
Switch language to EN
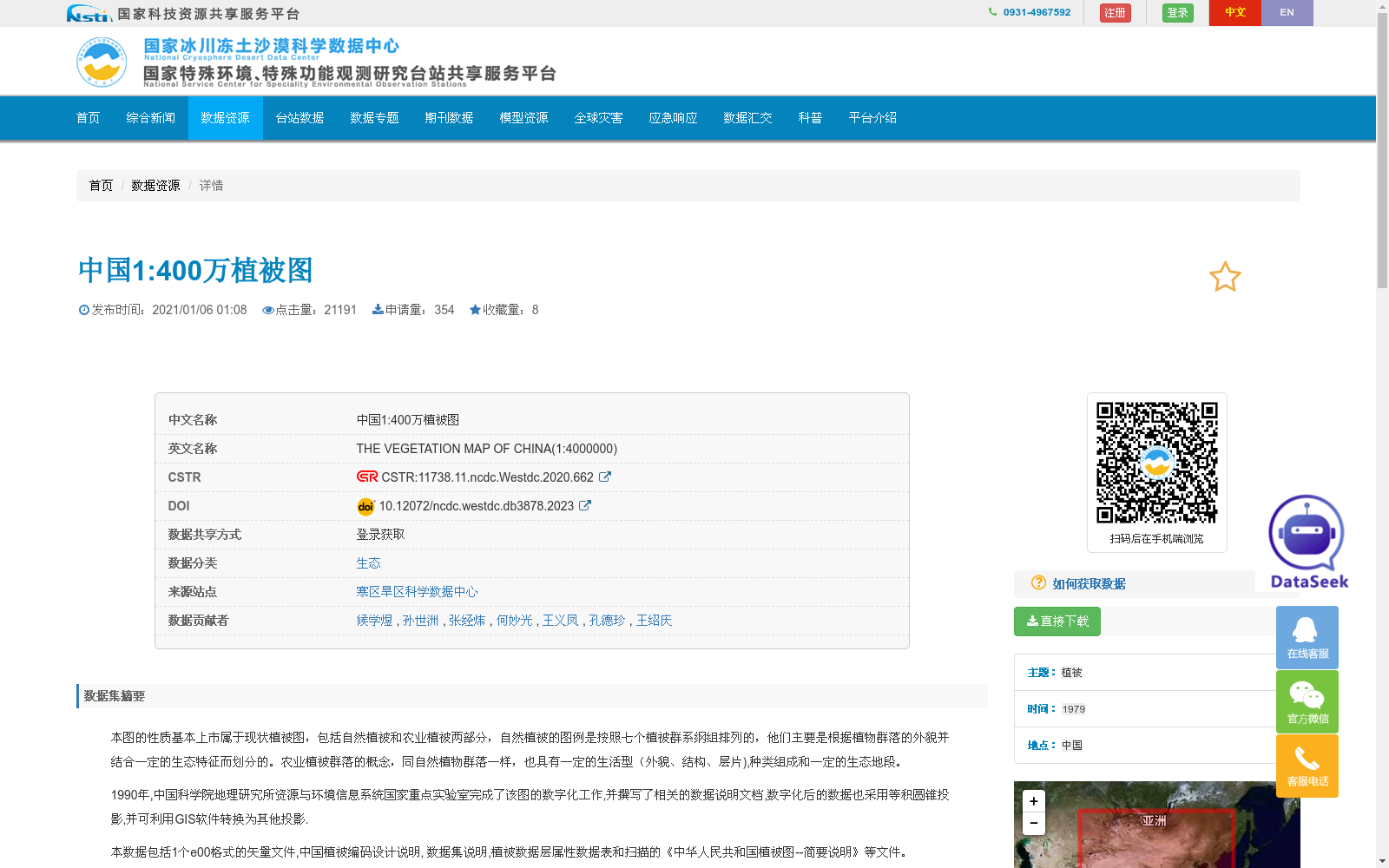click(x=1287, y=12)
